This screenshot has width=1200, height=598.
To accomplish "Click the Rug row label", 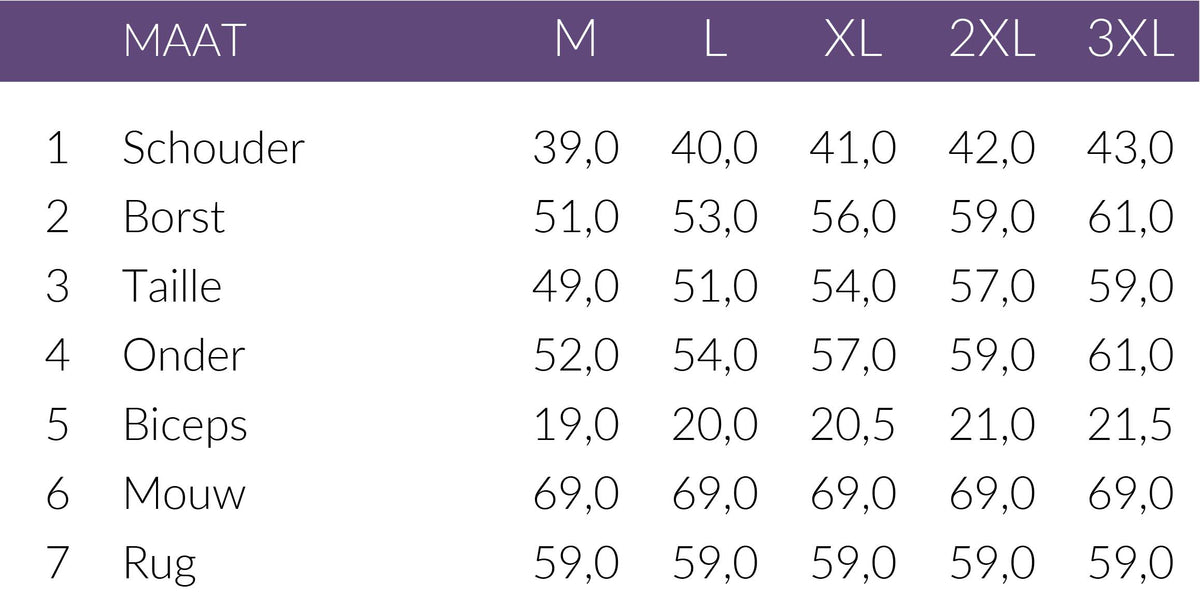I will pyautogui.click(x=159, y=564).
